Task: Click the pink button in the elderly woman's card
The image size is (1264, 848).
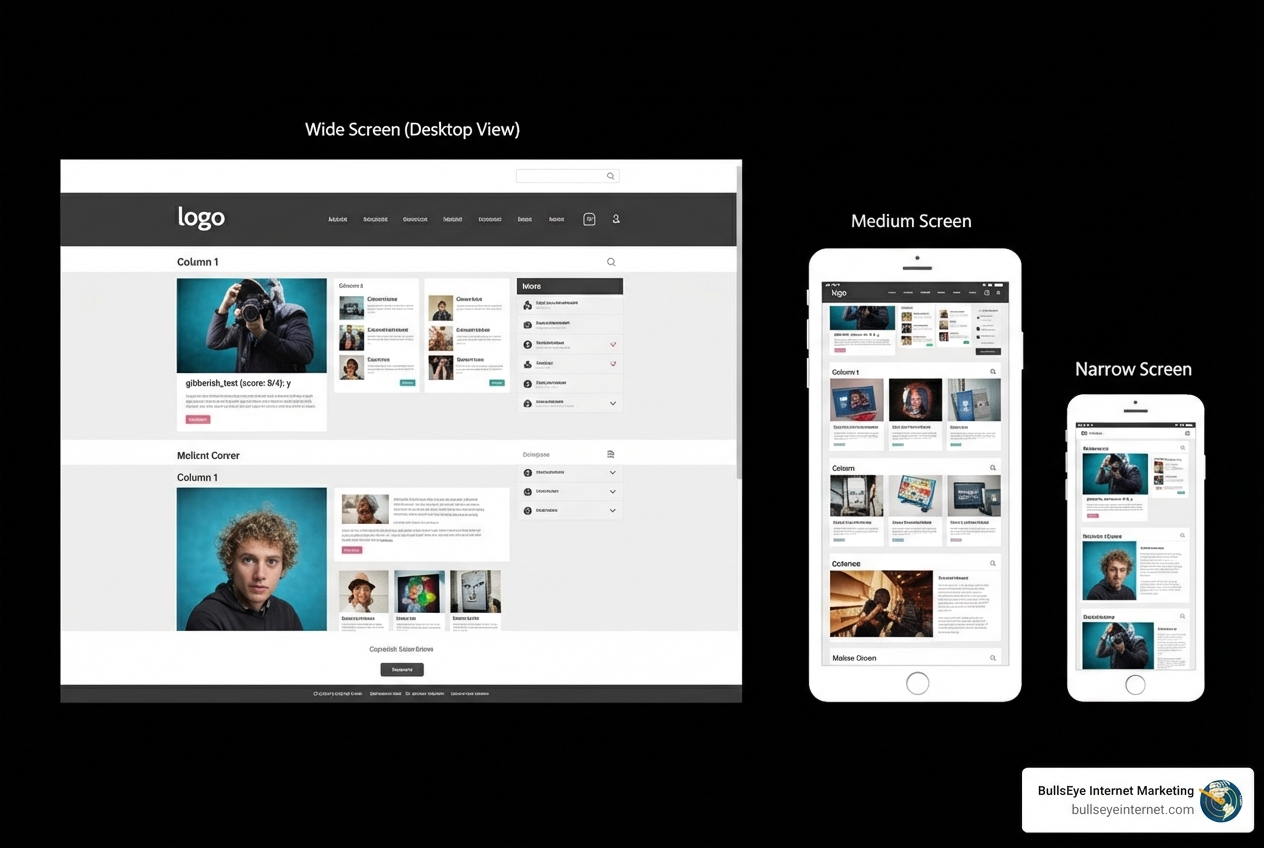Action: coord(352,550)
